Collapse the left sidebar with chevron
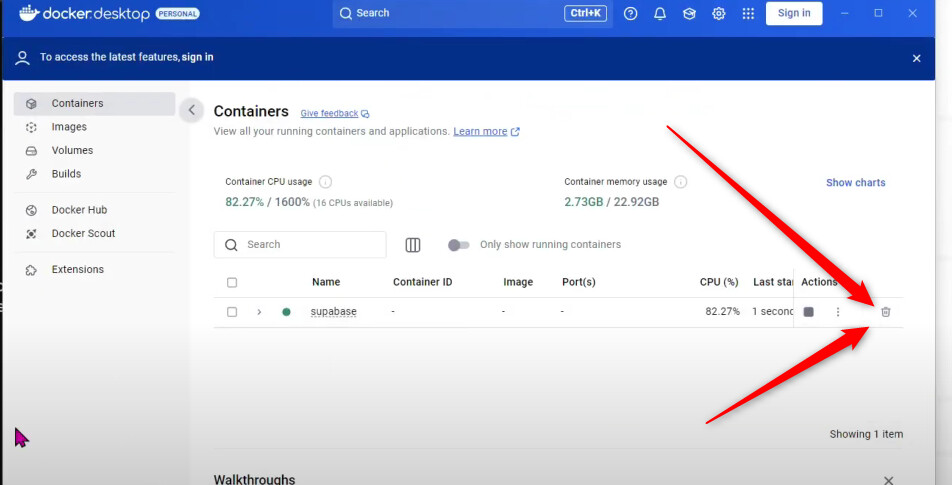 tap(191, 111)
